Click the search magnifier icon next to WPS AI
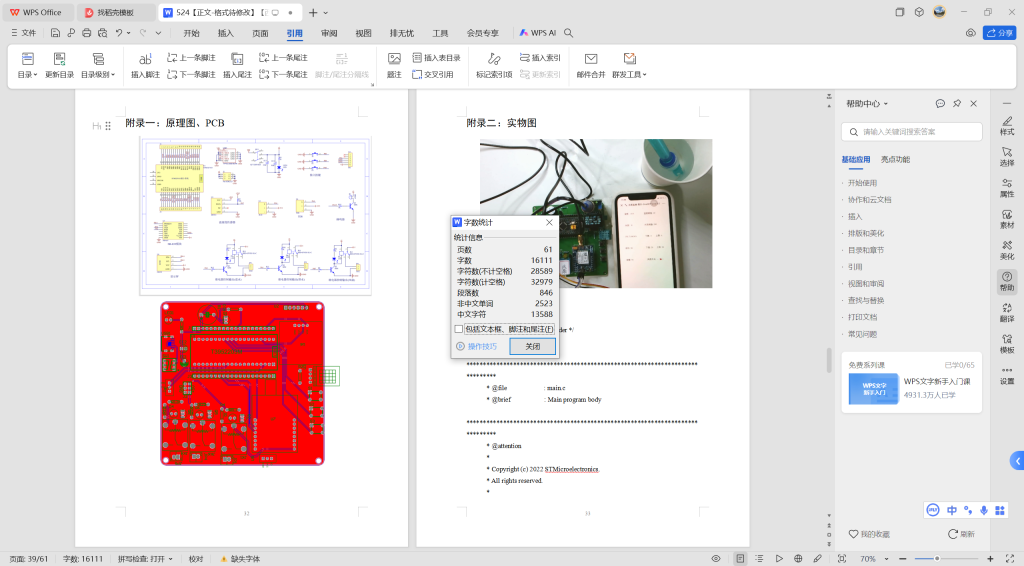The image size is (1024, 566). point(568,33)
